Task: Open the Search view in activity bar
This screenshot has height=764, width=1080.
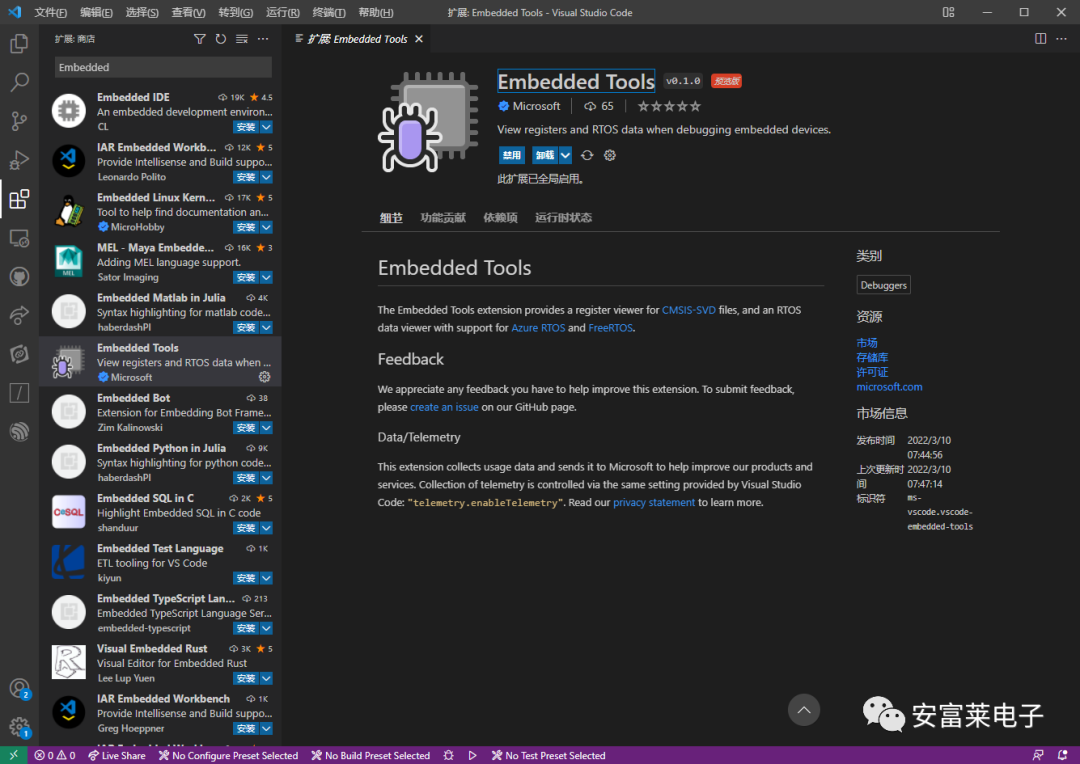Action: [x=19, y=82]
